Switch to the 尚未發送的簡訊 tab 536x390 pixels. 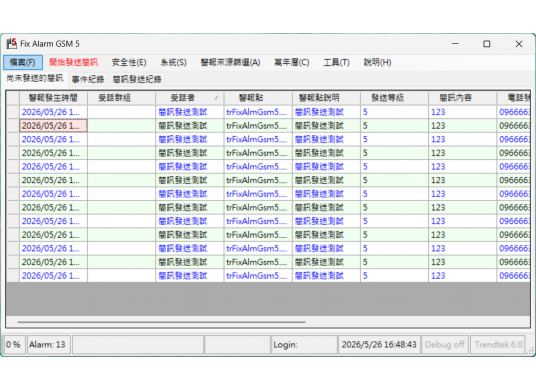(35, 78)
